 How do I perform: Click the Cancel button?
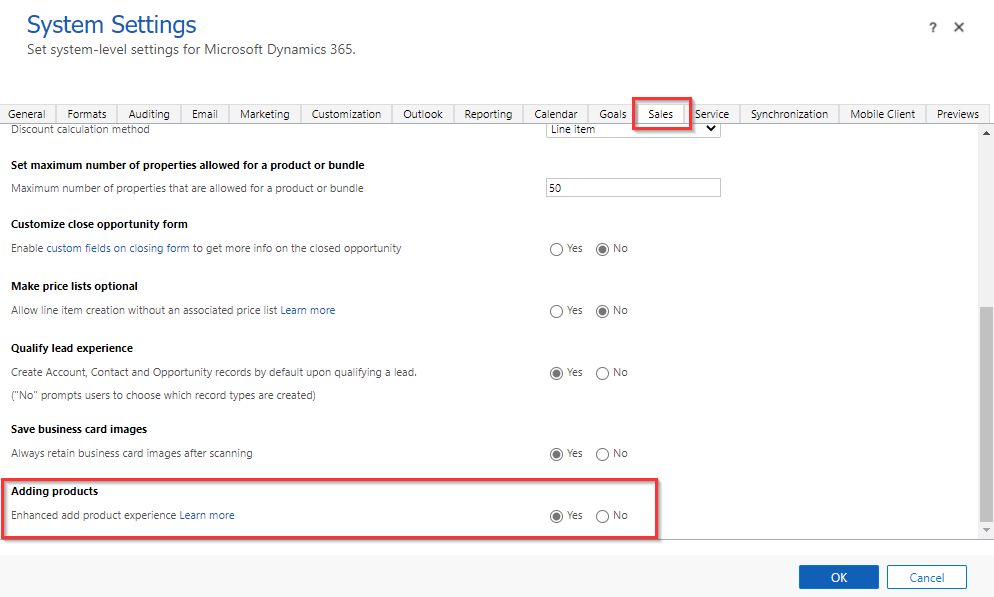(x=927, y=577)
